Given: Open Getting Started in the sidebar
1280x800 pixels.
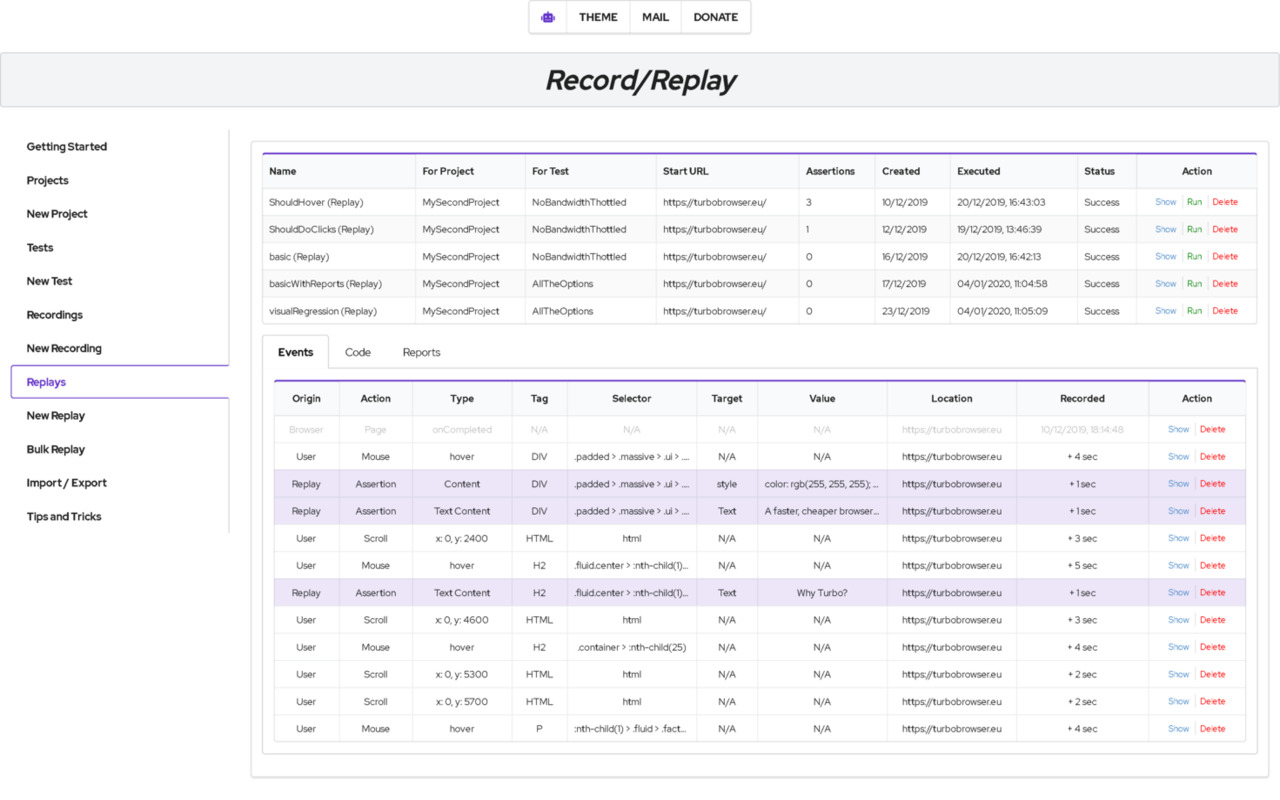Looking at the screenshot, I should point(67,147).
